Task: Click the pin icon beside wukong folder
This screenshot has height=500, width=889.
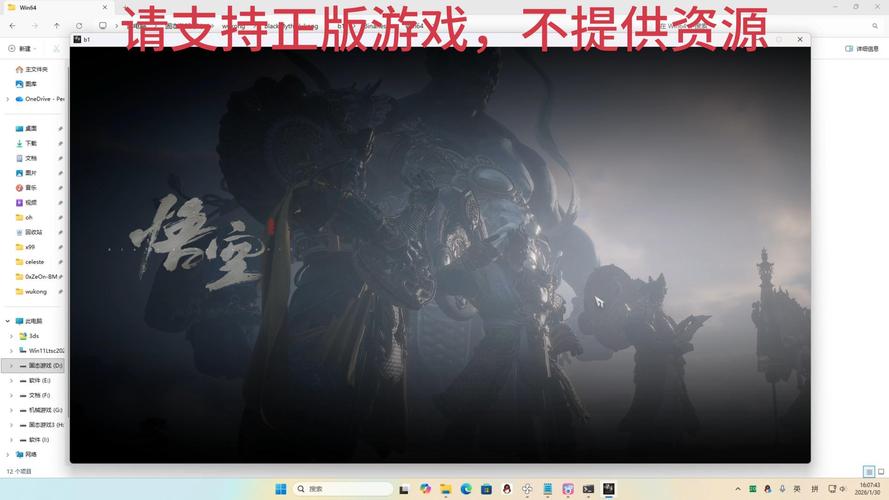Action: [60, 291]
